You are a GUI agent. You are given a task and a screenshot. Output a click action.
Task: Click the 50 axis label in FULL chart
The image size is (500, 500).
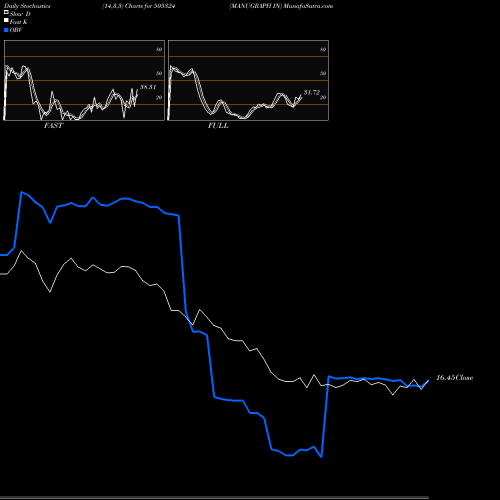[x=323, y=73]
